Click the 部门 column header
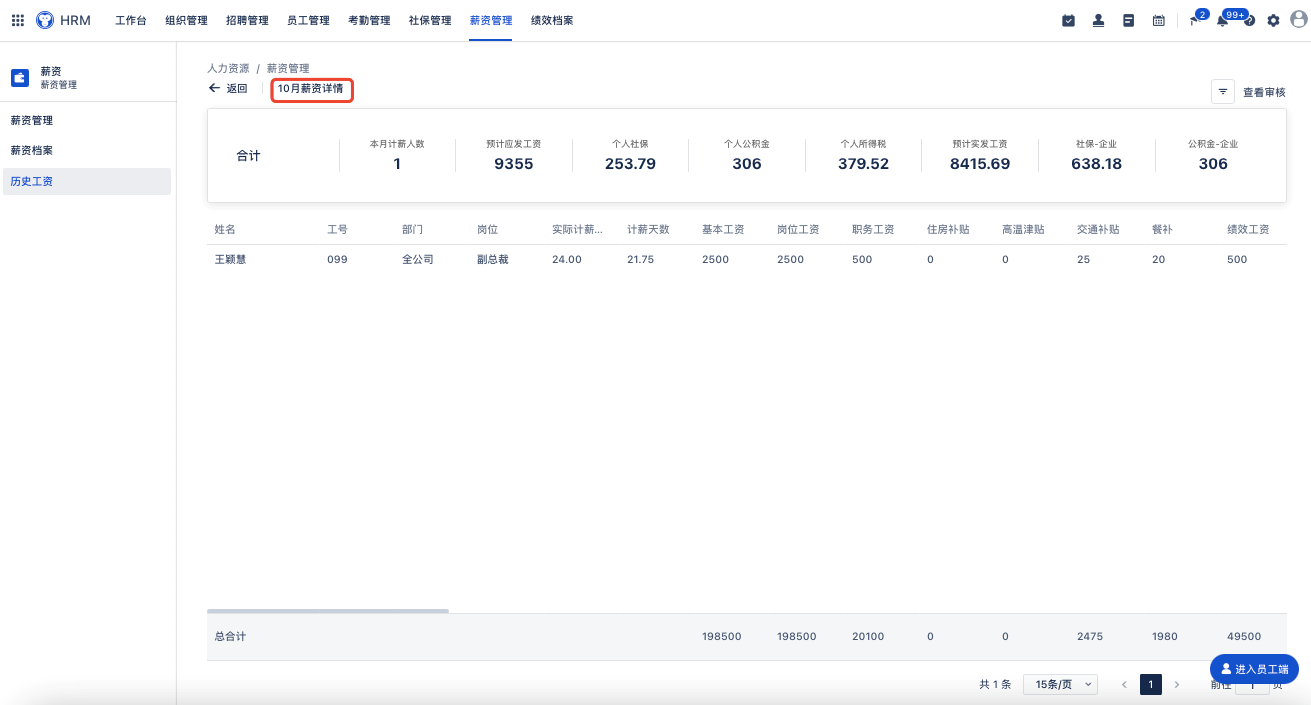Viewport: 1311px width, 705px height. point(413,229)
